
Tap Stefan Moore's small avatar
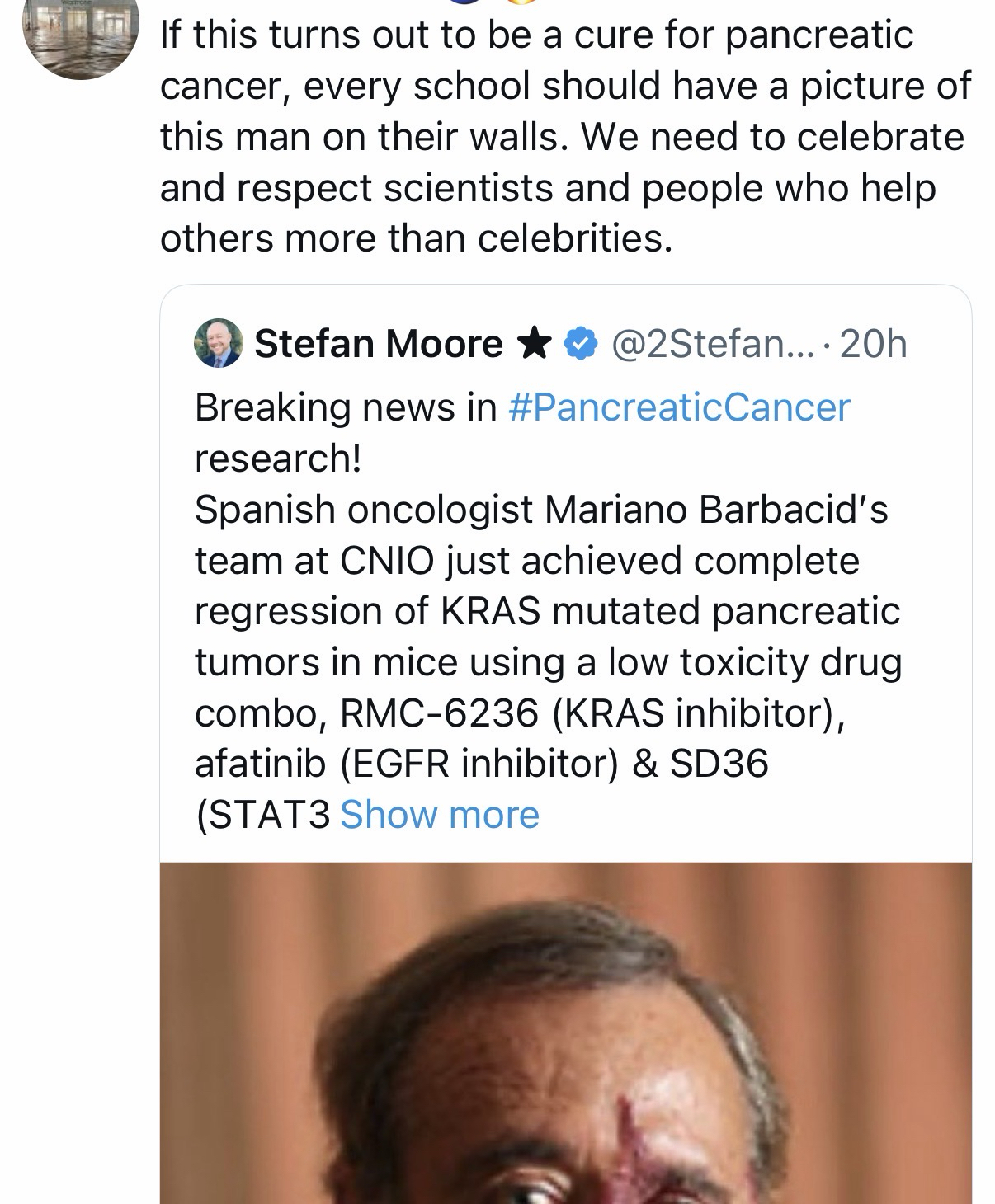tap(218, 342)
